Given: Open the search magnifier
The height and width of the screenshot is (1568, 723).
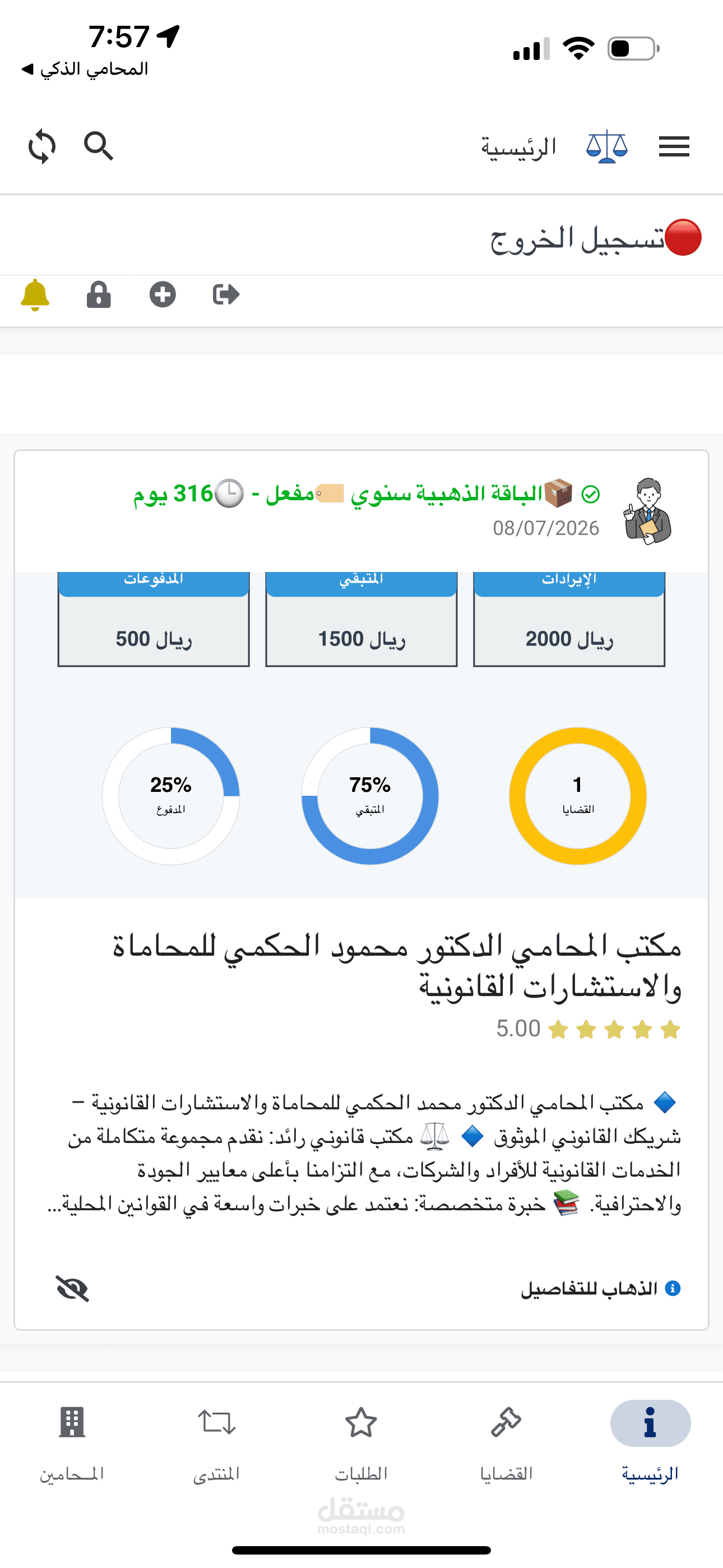Looking at the screenshot, I should [x=98, y=146].
